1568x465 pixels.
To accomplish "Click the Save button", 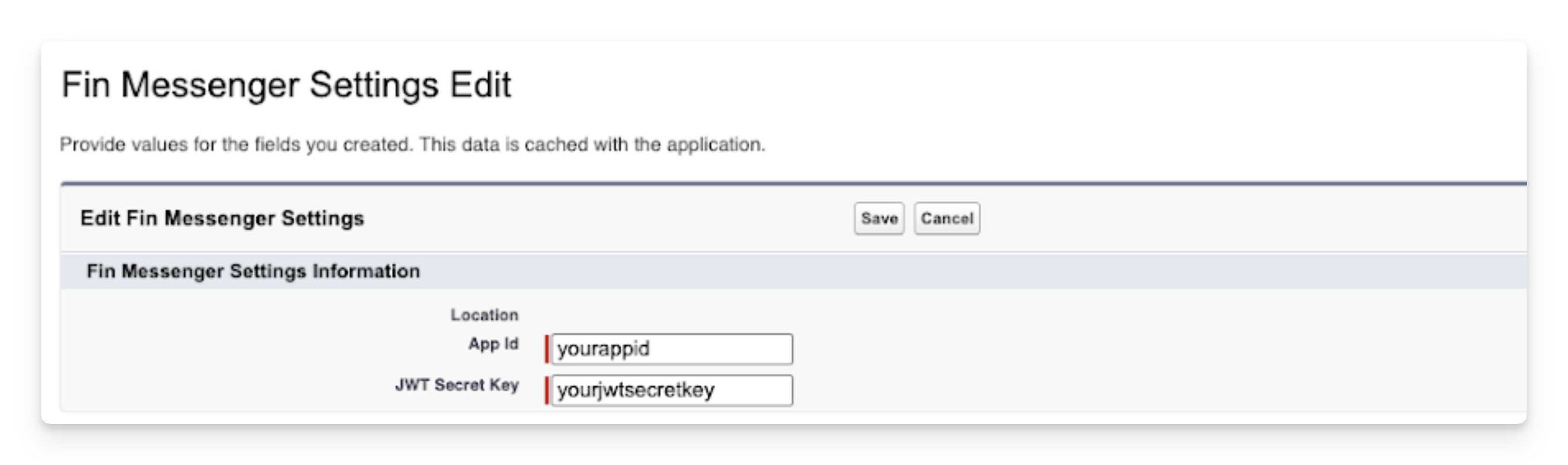I will tap(879, 218).
